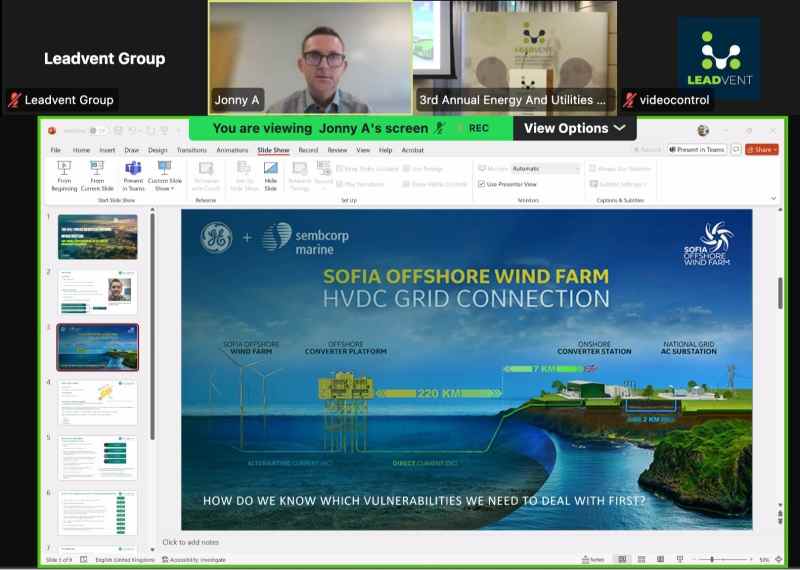
Task: Click Accessibility: Investigate status item
Action: pyautogui.click(x=194, y=560)
